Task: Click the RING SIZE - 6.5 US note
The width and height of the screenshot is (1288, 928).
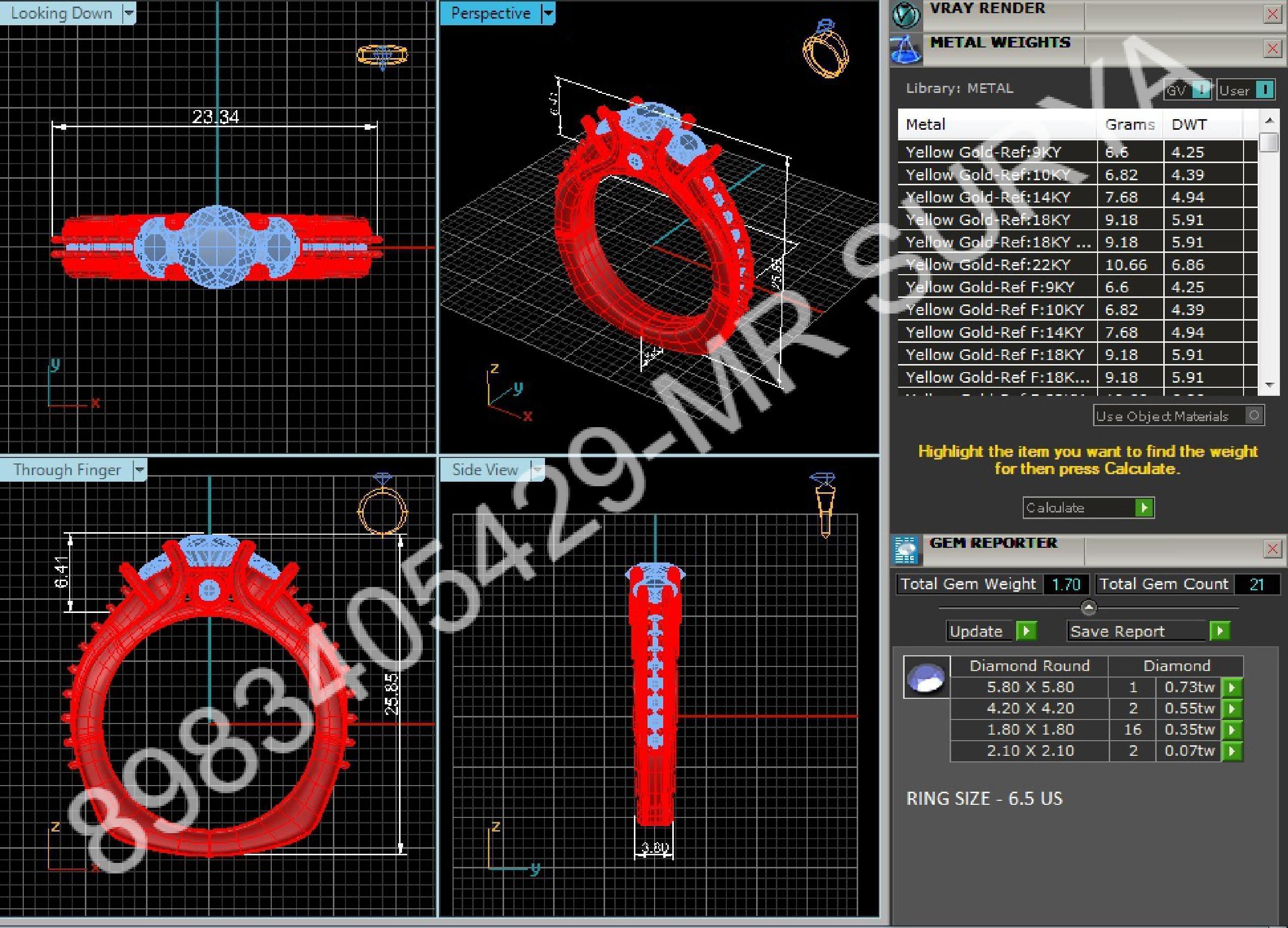Action: [984, 799]
